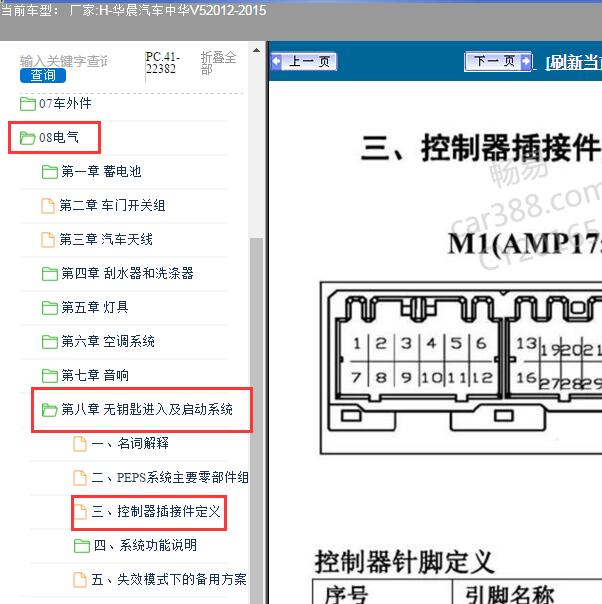Screen dimensions: 602x604
Task: Select 第五章 灯具 label
Action: tap(95, 307)
